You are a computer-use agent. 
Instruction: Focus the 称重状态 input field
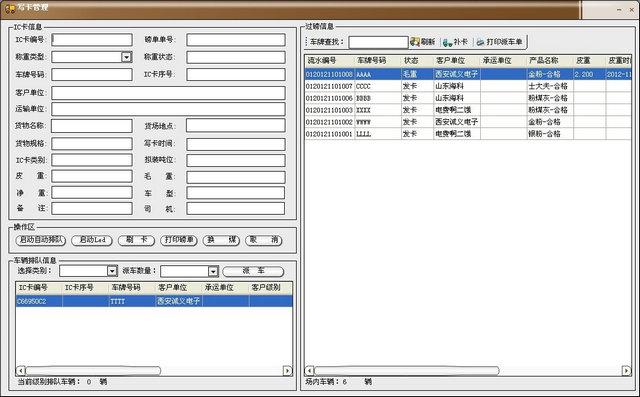tap(236, 57)
